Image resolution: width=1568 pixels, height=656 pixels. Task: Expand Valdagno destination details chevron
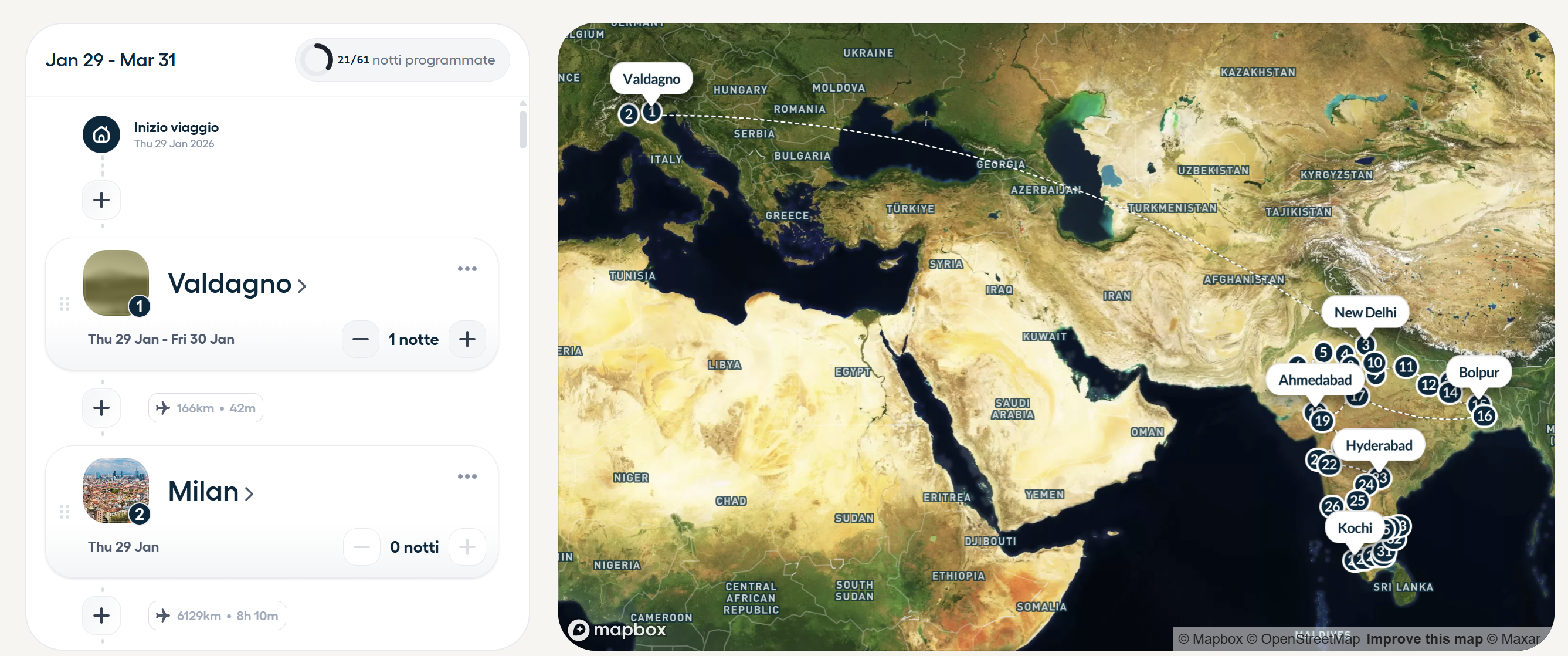tap(302, 285)
